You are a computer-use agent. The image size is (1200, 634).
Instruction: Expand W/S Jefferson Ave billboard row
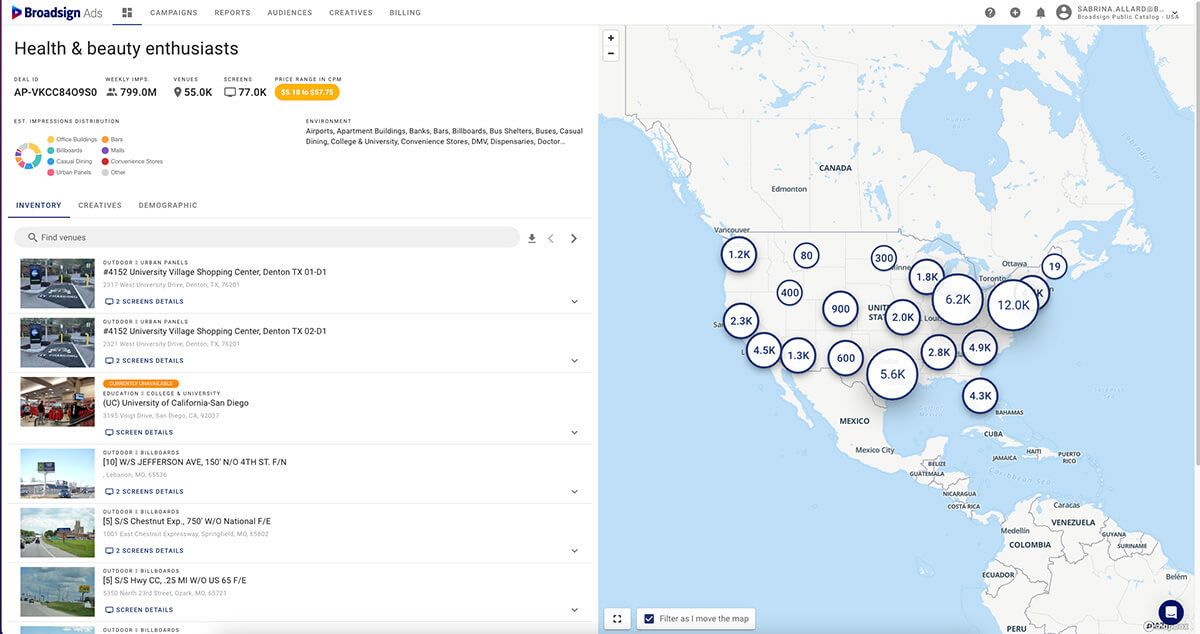click(574, 492)
